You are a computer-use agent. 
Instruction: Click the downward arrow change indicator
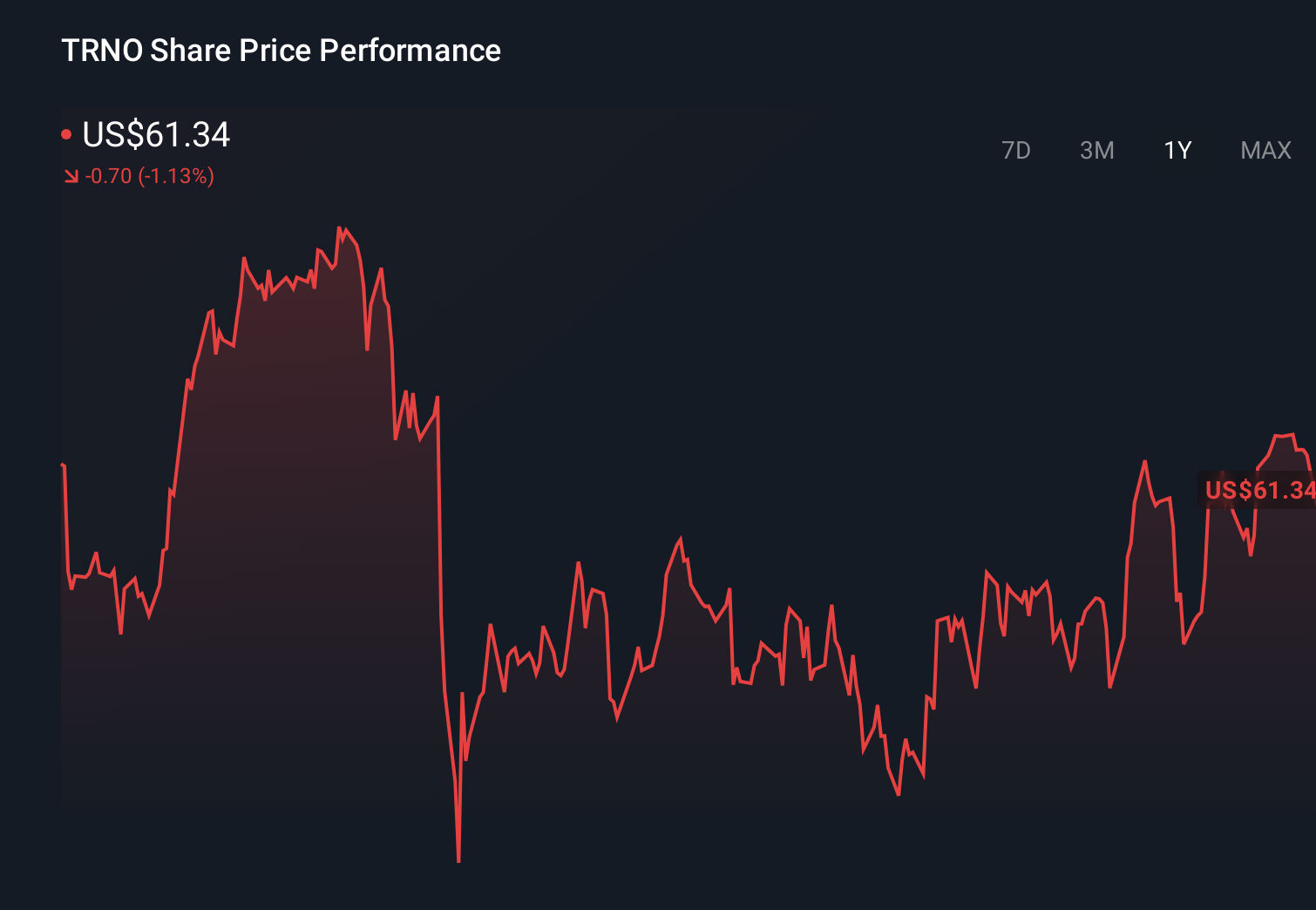71,175
